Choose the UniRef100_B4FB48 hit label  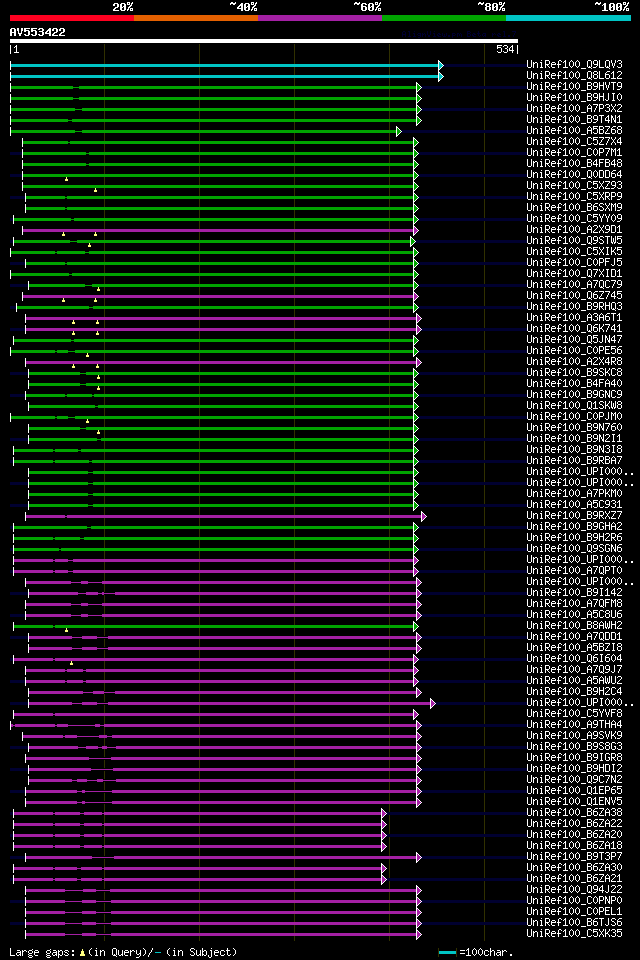pos(574,163)
